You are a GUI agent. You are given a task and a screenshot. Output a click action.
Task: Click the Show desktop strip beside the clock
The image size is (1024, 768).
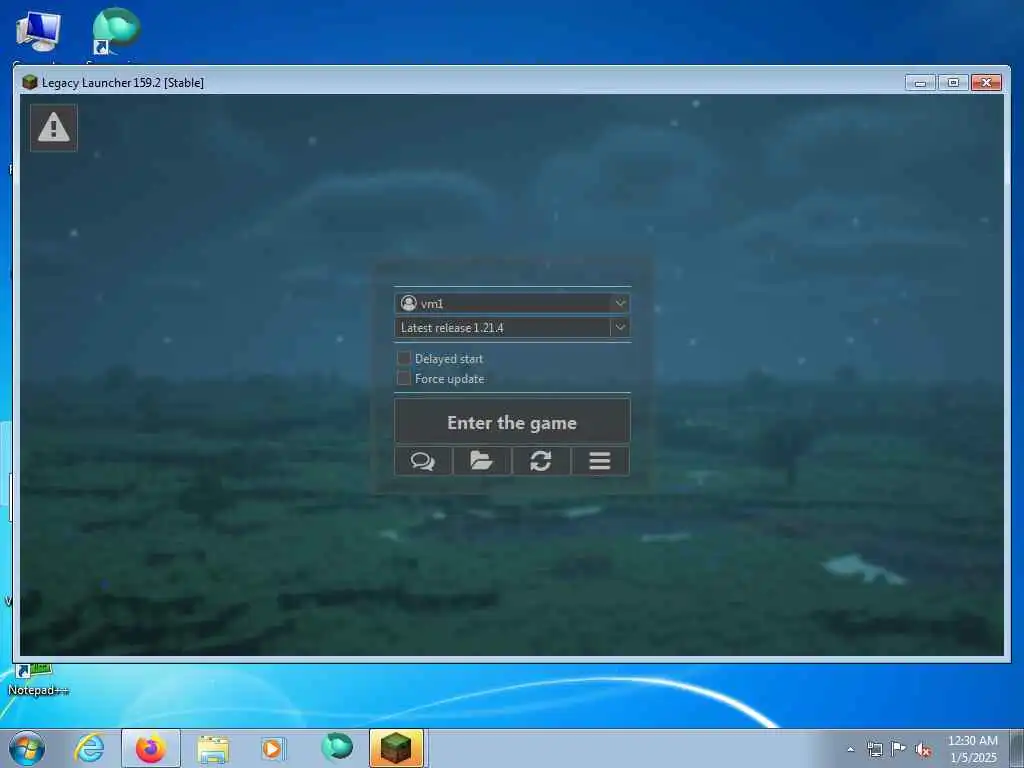point(1016,749)
